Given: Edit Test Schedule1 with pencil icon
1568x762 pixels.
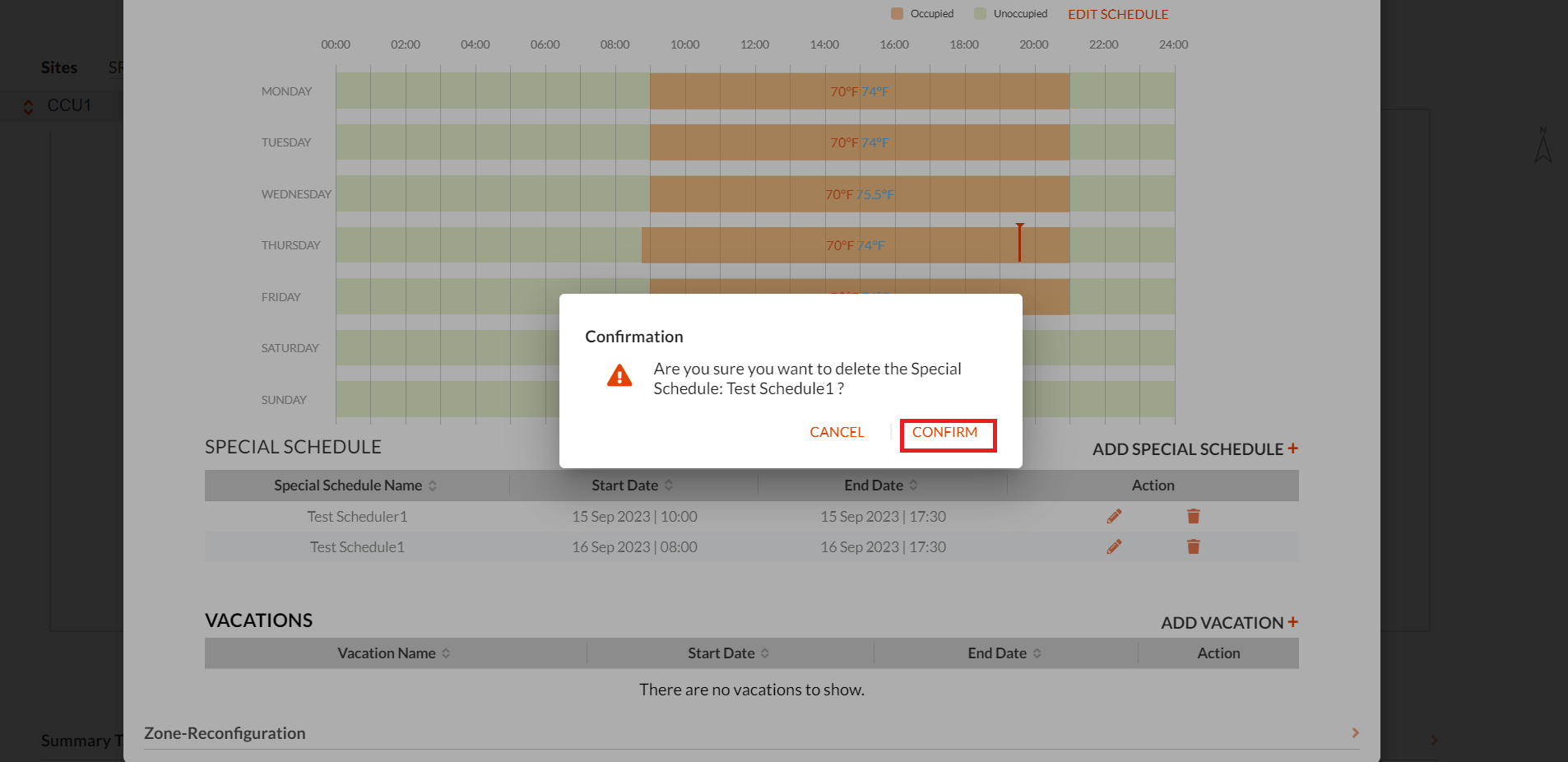Looking at the screenshot, I should point(1115,547).
